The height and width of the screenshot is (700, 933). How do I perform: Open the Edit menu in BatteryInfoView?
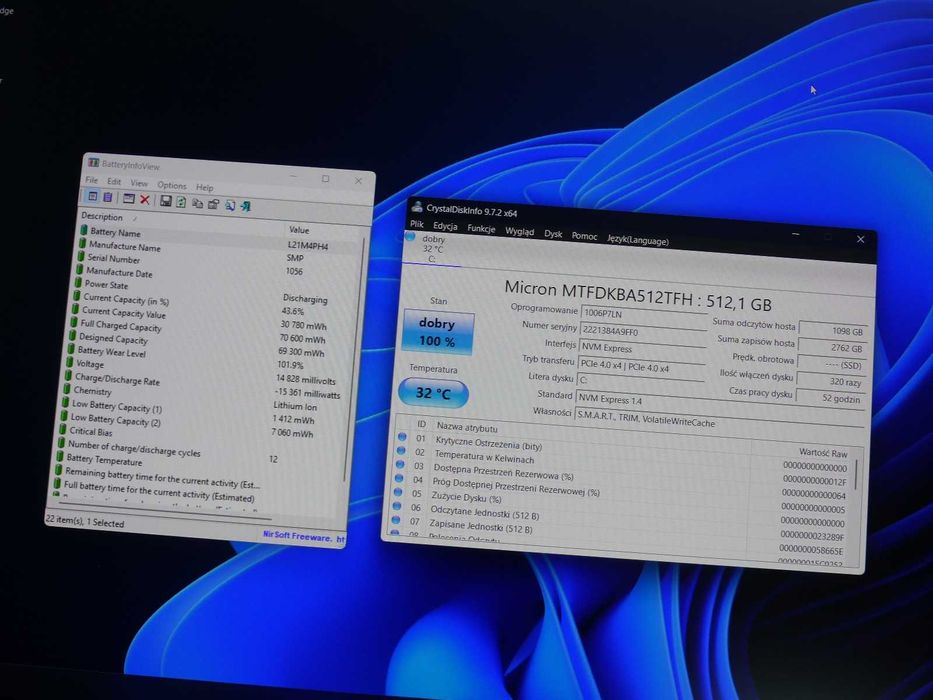tap(114, 182)
